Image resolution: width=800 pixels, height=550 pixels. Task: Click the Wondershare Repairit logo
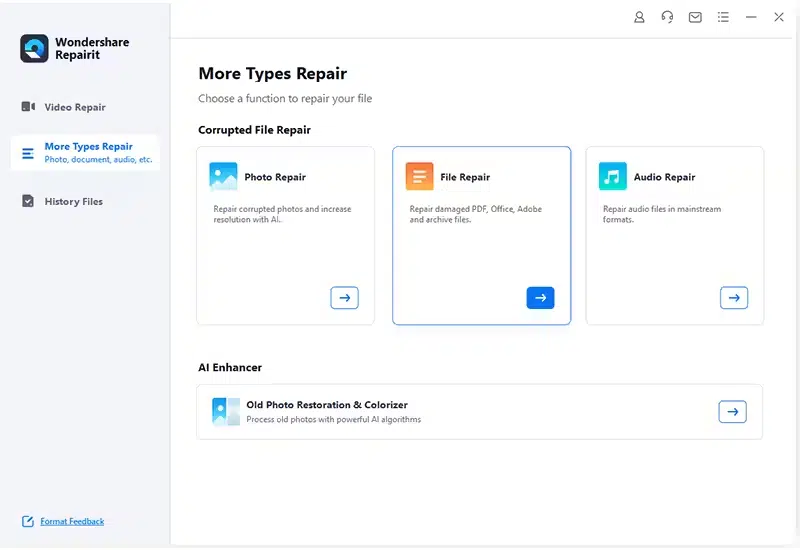[34, 49]
